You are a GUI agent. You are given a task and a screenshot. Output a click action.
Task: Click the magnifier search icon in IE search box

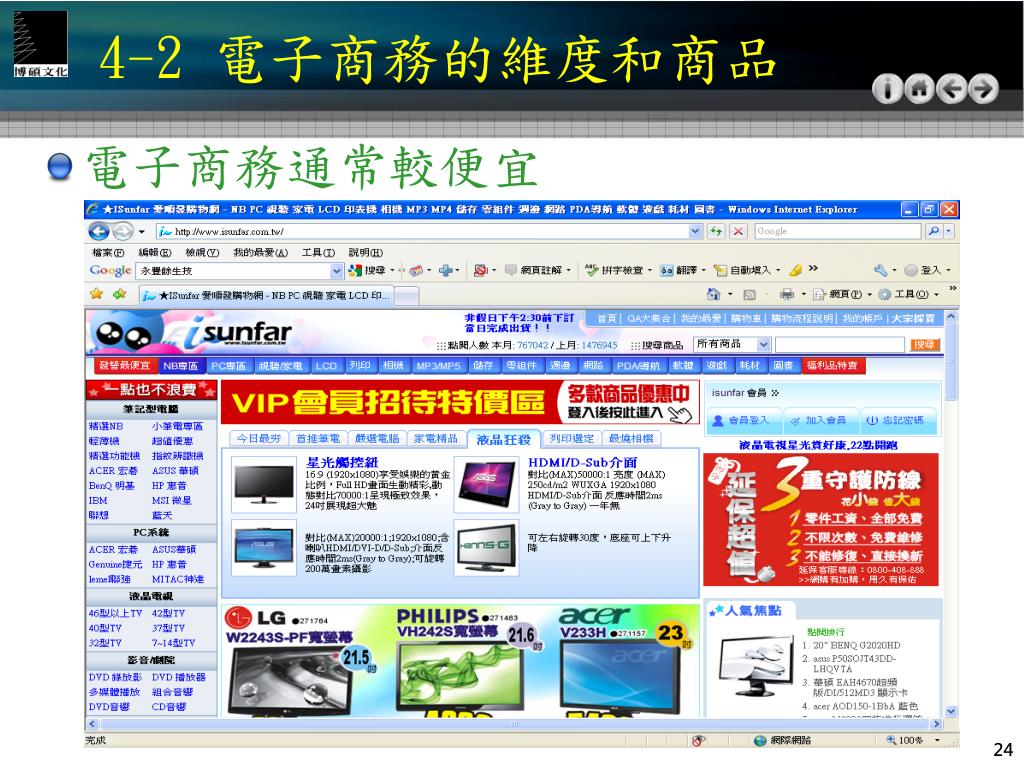click(x=933, y=231)
